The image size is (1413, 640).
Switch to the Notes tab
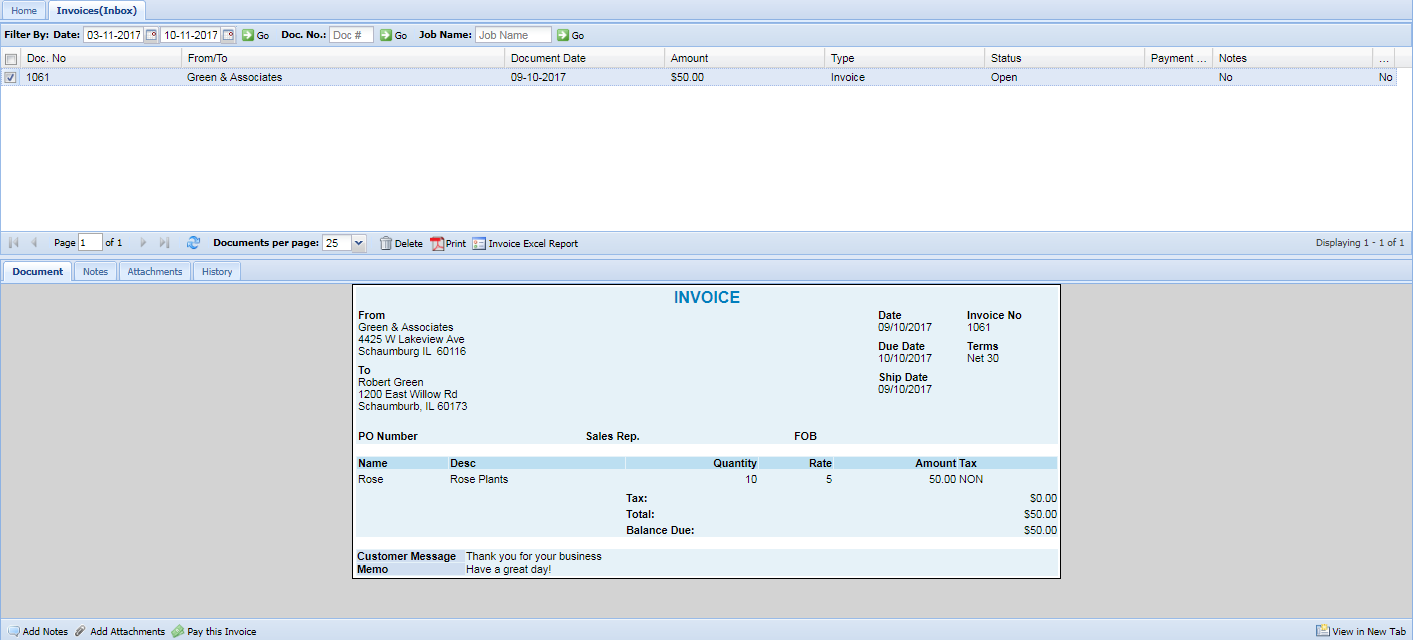pos(95,271)
